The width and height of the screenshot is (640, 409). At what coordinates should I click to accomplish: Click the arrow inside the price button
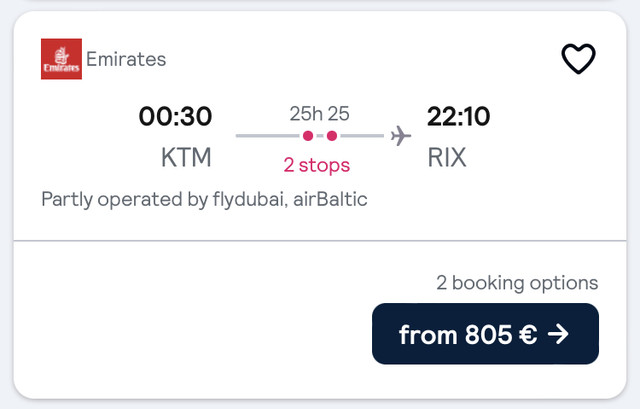click(559, 335)
